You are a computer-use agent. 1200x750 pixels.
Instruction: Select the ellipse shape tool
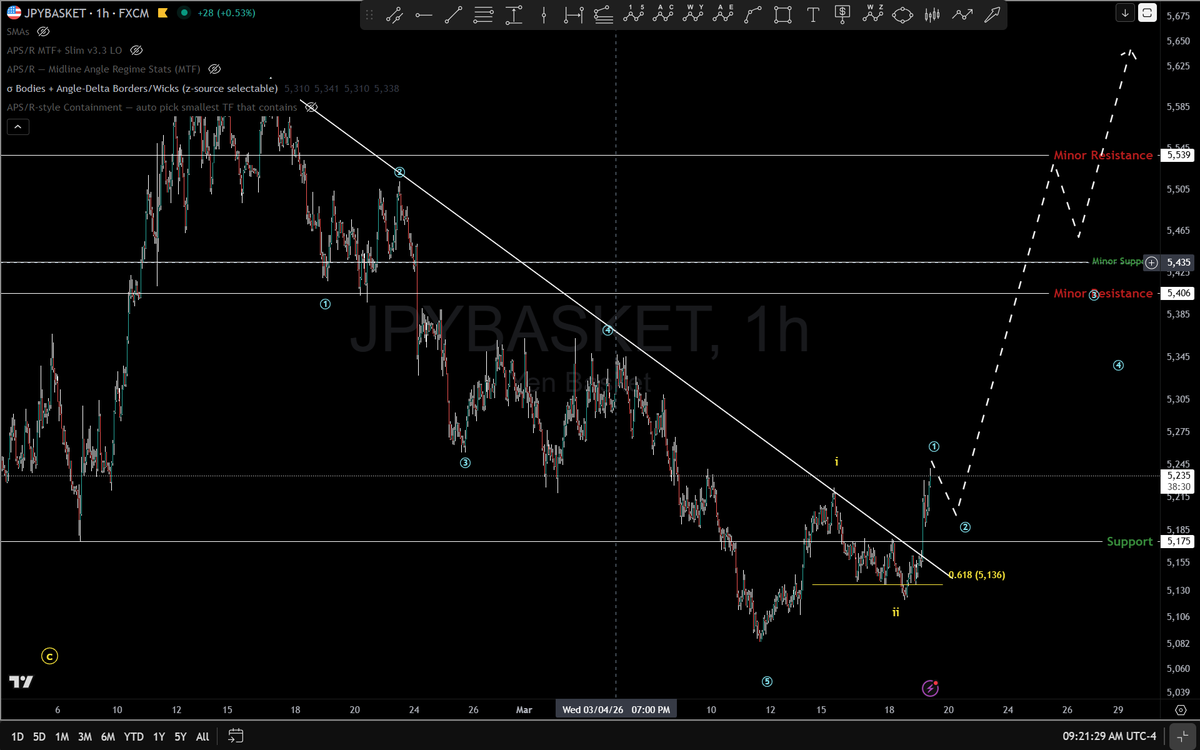902,15
